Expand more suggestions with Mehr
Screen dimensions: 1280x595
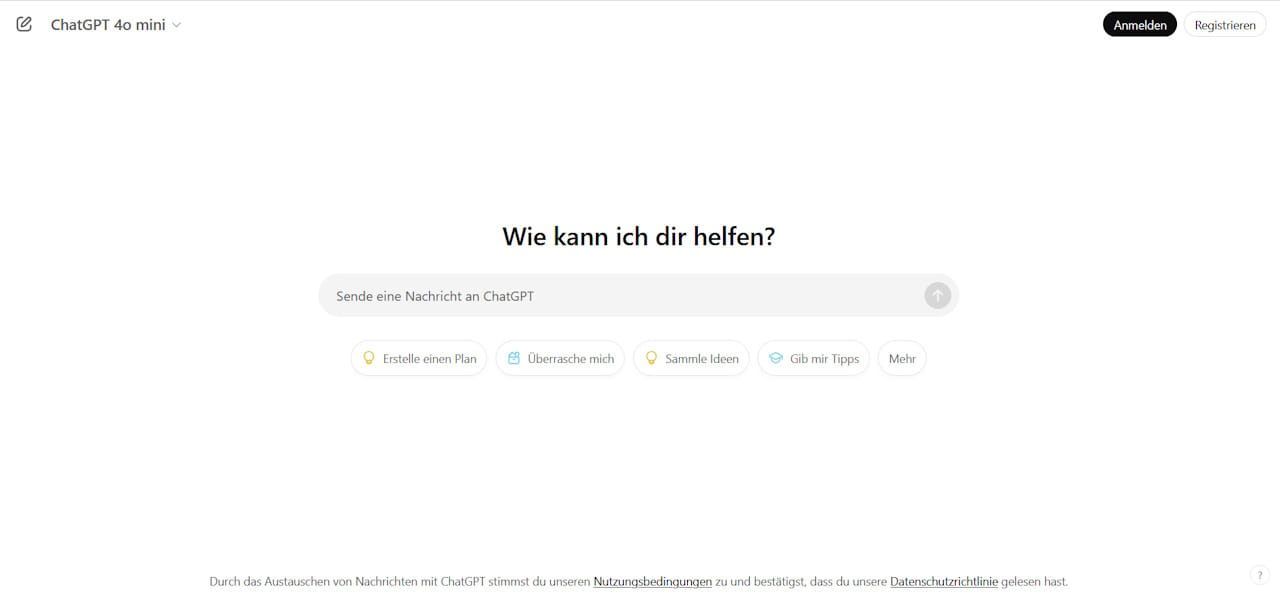tap(902, 358)
